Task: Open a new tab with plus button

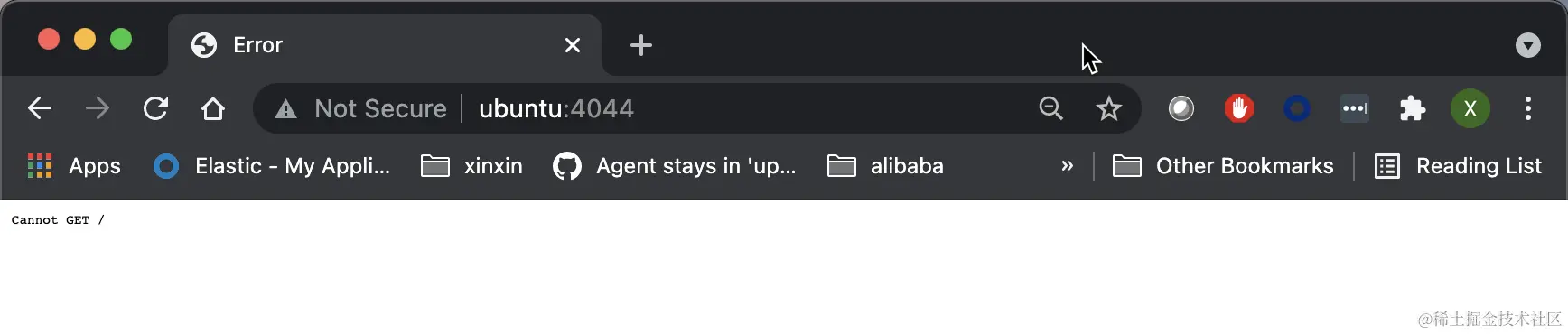Action: click(x=641, y=45)
